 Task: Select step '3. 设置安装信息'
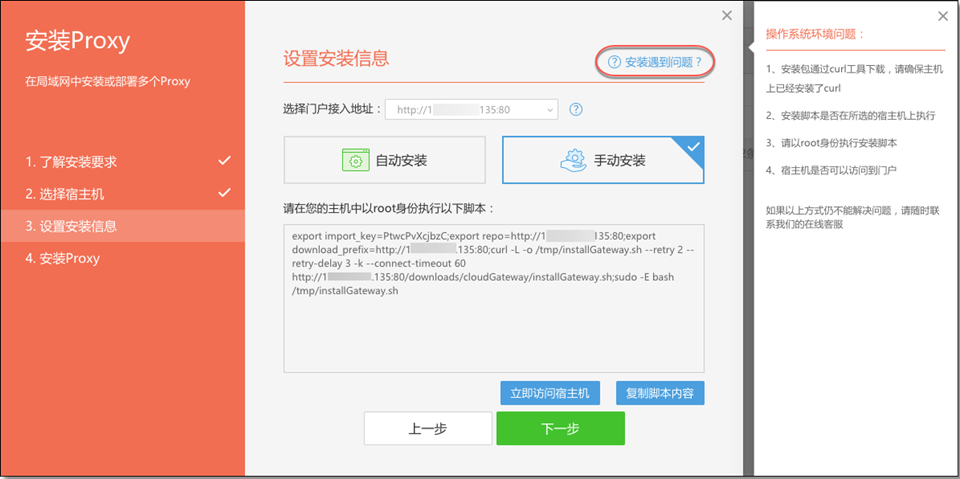coord(122,226)
